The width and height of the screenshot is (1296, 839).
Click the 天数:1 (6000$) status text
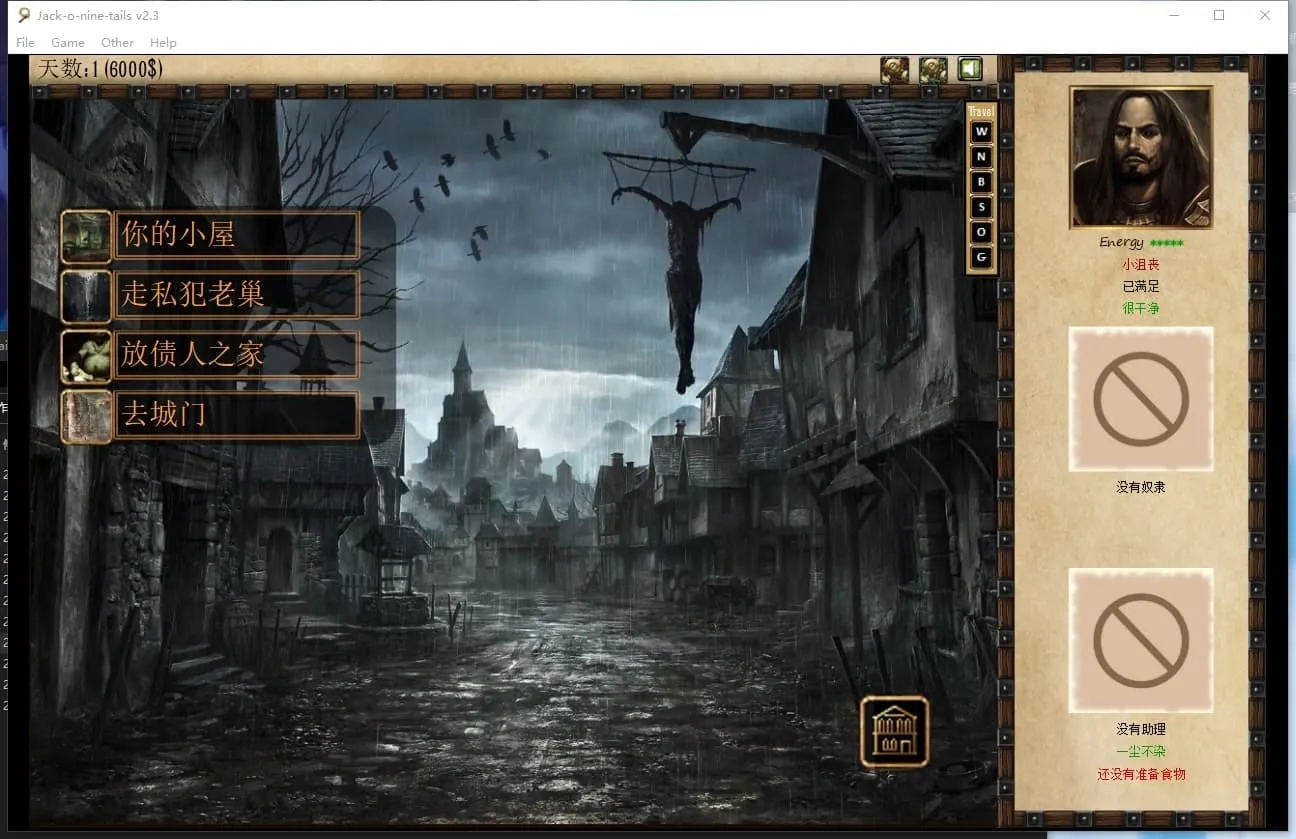pos(100,69)
